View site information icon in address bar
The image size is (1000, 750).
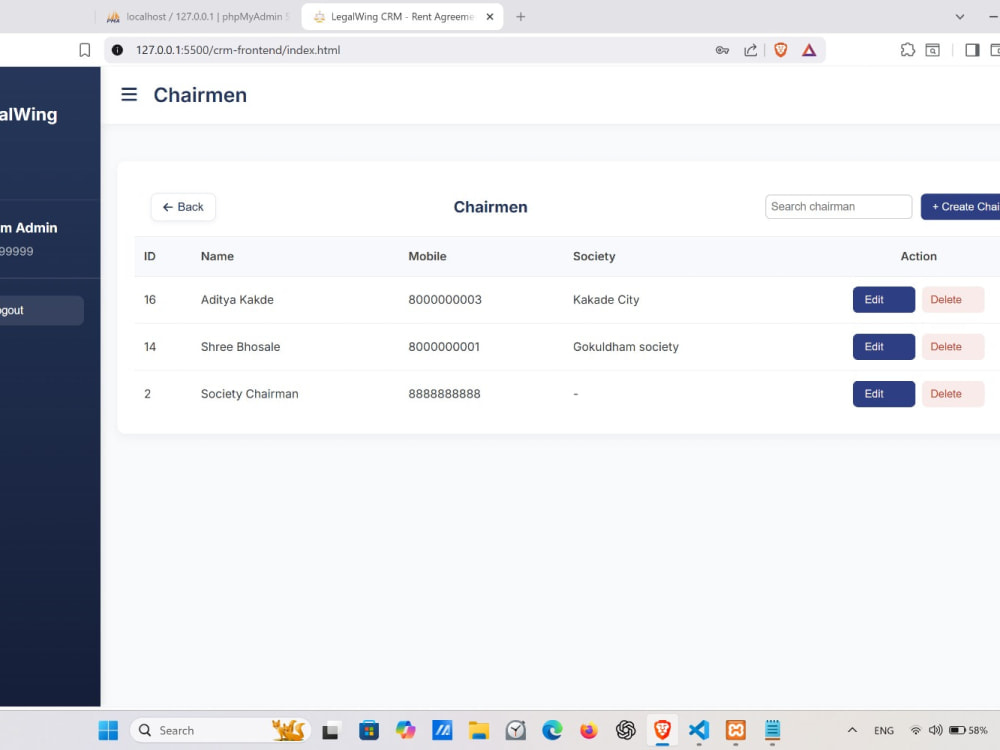117,50
